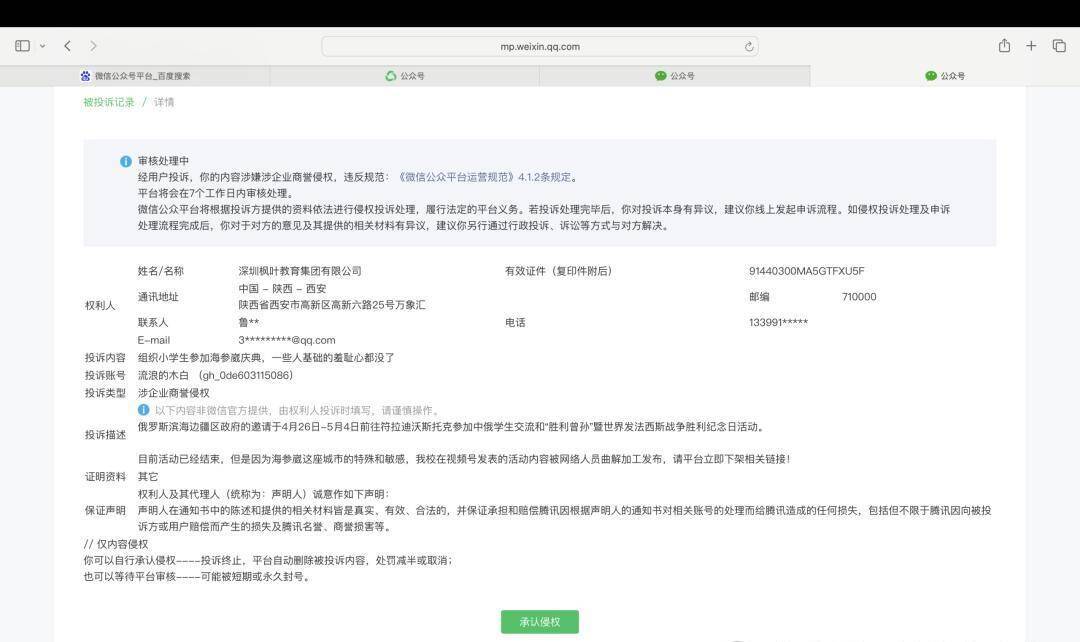Switch to the third 公众号 tab
The height and width of the screenshot is (642, 1080).
click(675, 76)
